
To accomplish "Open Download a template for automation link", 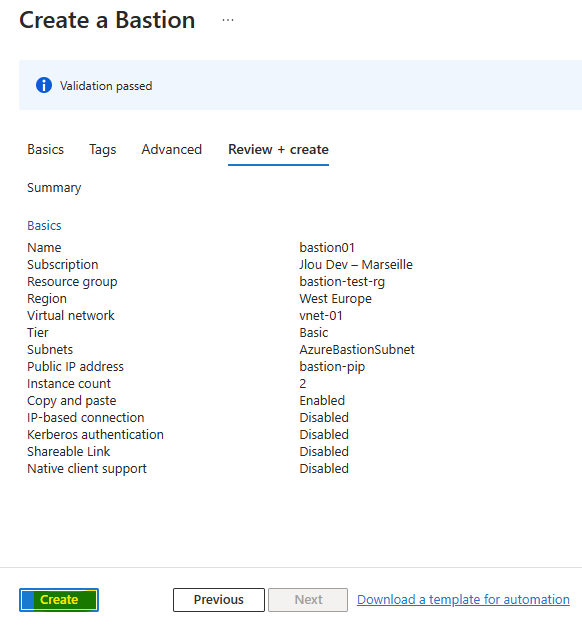I will (463, 599).
